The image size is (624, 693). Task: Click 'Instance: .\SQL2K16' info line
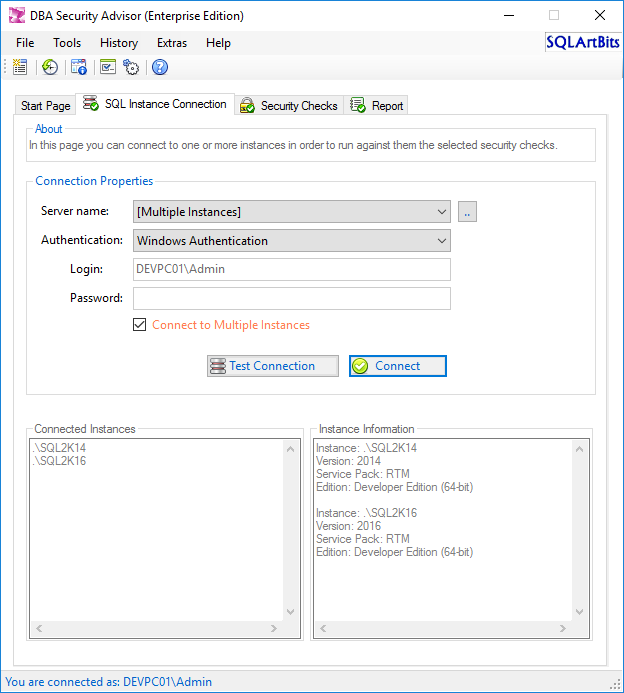[x=366, y=513]
